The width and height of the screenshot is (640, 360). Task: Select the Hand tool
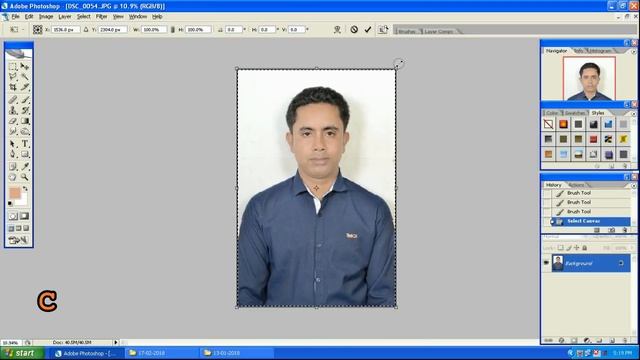tap(13, 177)
